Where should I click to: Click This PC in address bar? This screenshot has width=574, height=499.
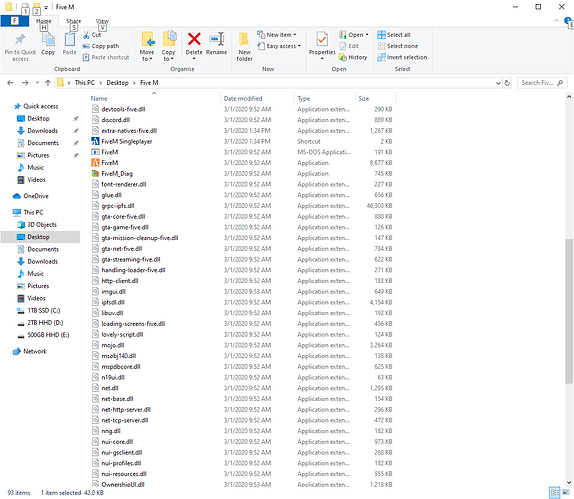(85, 83)
